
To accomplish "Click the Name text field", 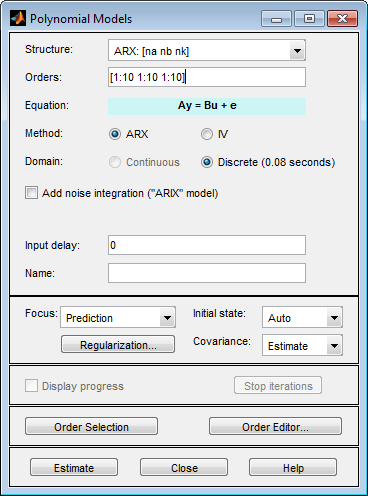I will (x=207, y=273).
